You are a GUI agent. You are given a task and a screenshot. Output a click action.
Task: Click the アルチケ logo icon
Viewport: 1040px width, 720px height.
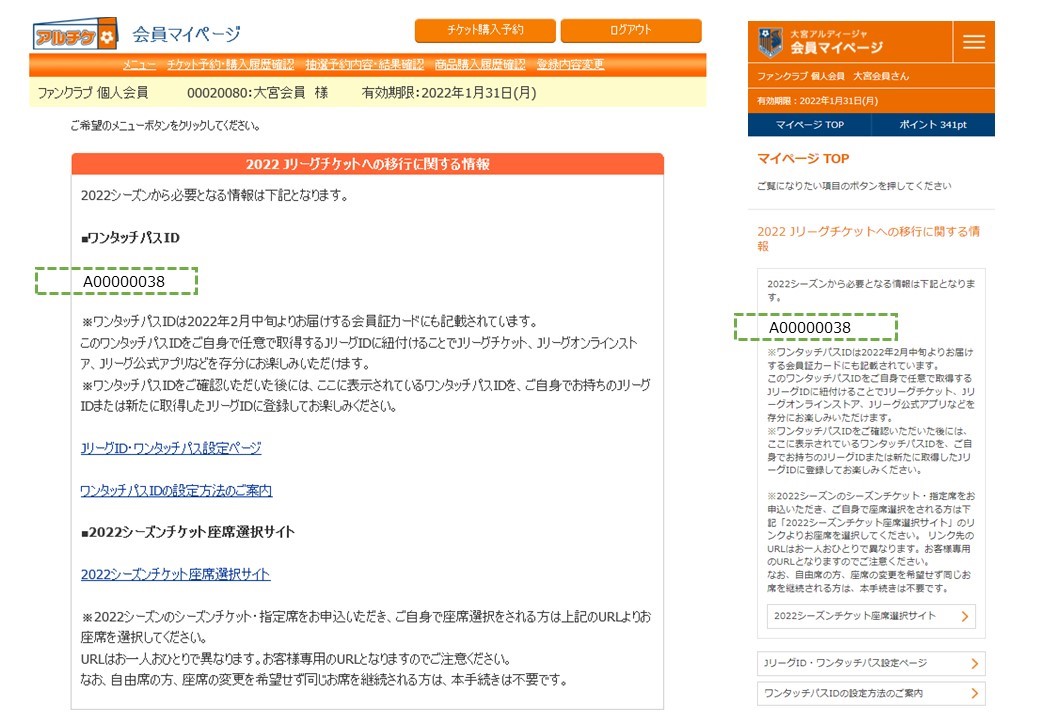coord(75,34)
